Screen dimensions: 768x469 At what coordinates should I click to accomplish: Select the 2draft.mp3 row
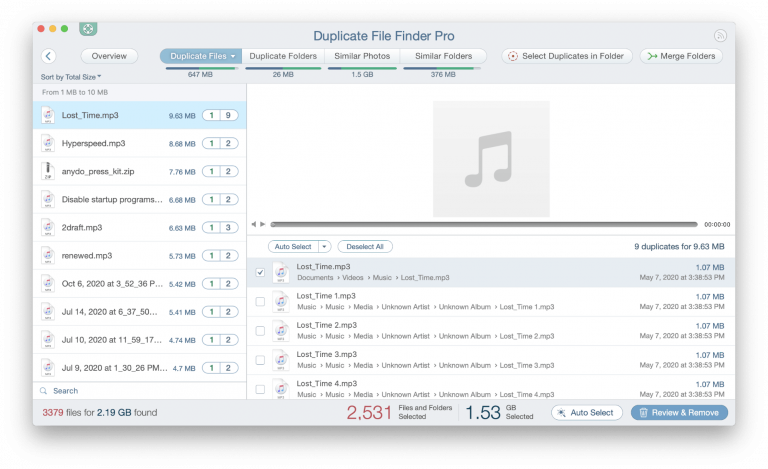tap(140, 228)
